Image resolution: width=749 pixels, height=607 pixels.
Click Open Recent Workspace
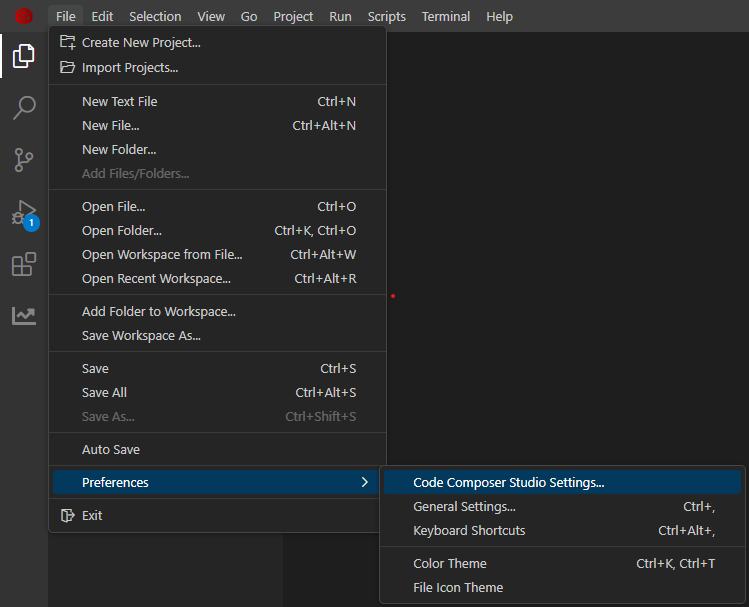156,279
